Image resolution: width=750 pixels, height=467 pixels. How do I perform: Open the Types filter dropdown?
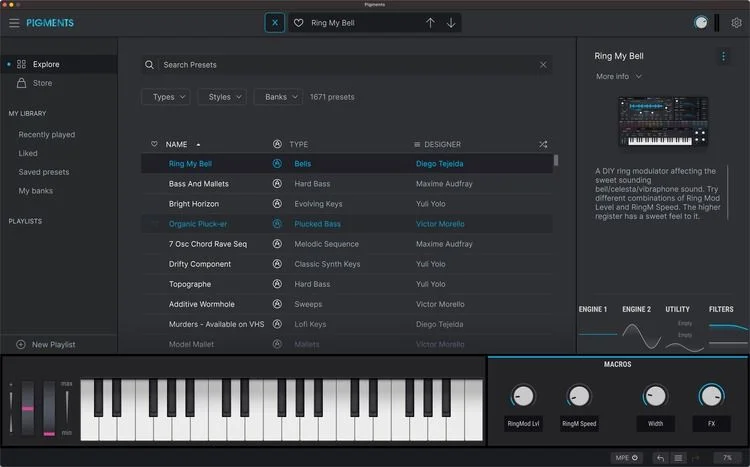click(x=166, y=97)
